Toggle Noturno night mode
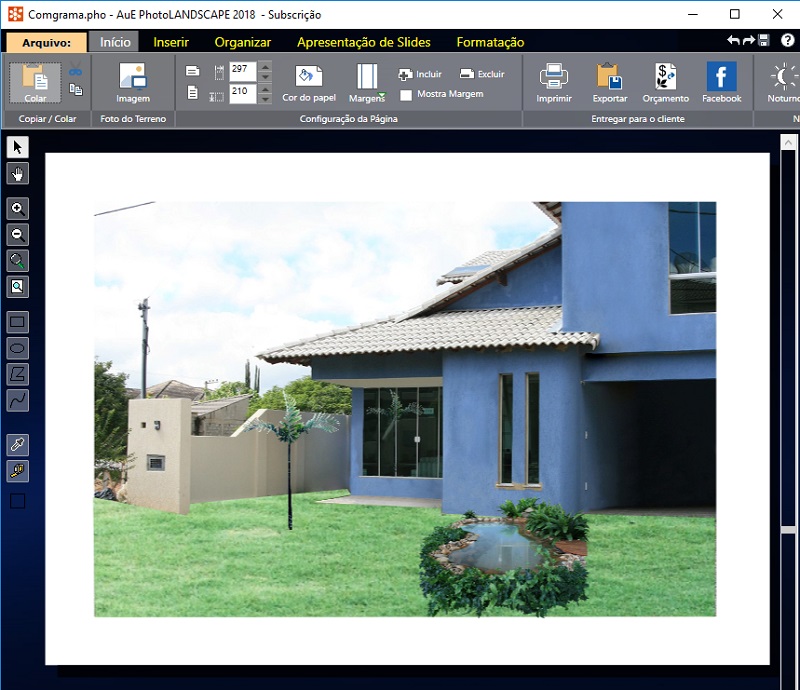Viewport: 800px width, 690px height. pyautogui.click(x=782, y=82)
